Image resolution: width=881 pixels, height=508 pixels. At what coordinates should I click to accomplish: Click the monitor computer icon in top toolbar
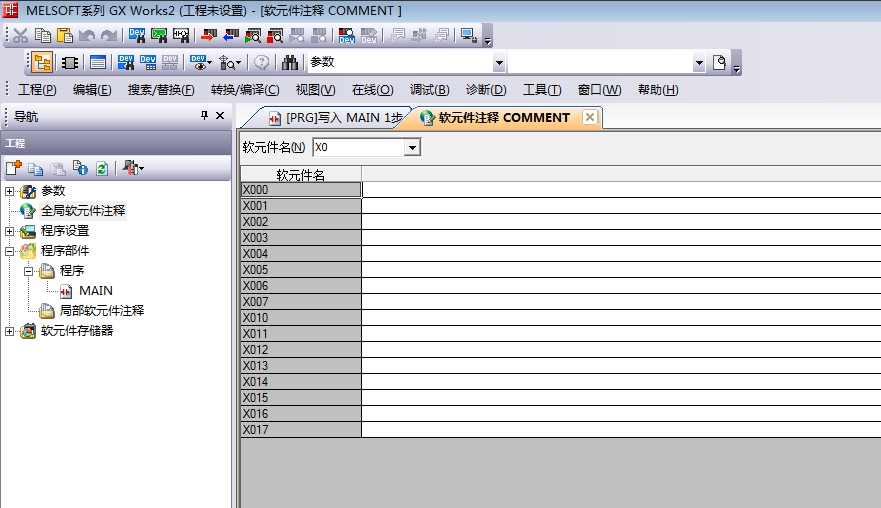coord(467,35)
